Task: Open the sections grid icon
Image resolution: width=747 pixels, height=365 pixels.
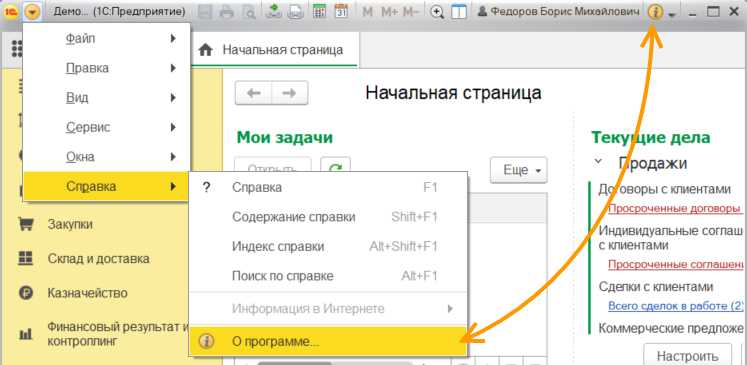Action: click(x=18, y=48)
